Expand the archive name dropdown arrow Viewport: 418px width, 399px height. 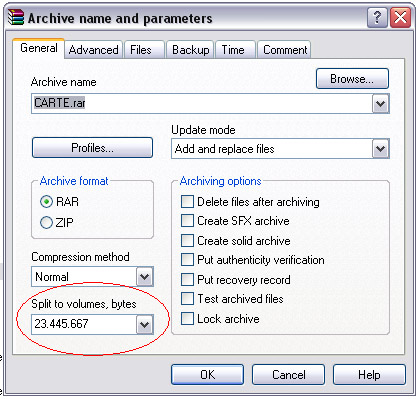coord(380,104)
